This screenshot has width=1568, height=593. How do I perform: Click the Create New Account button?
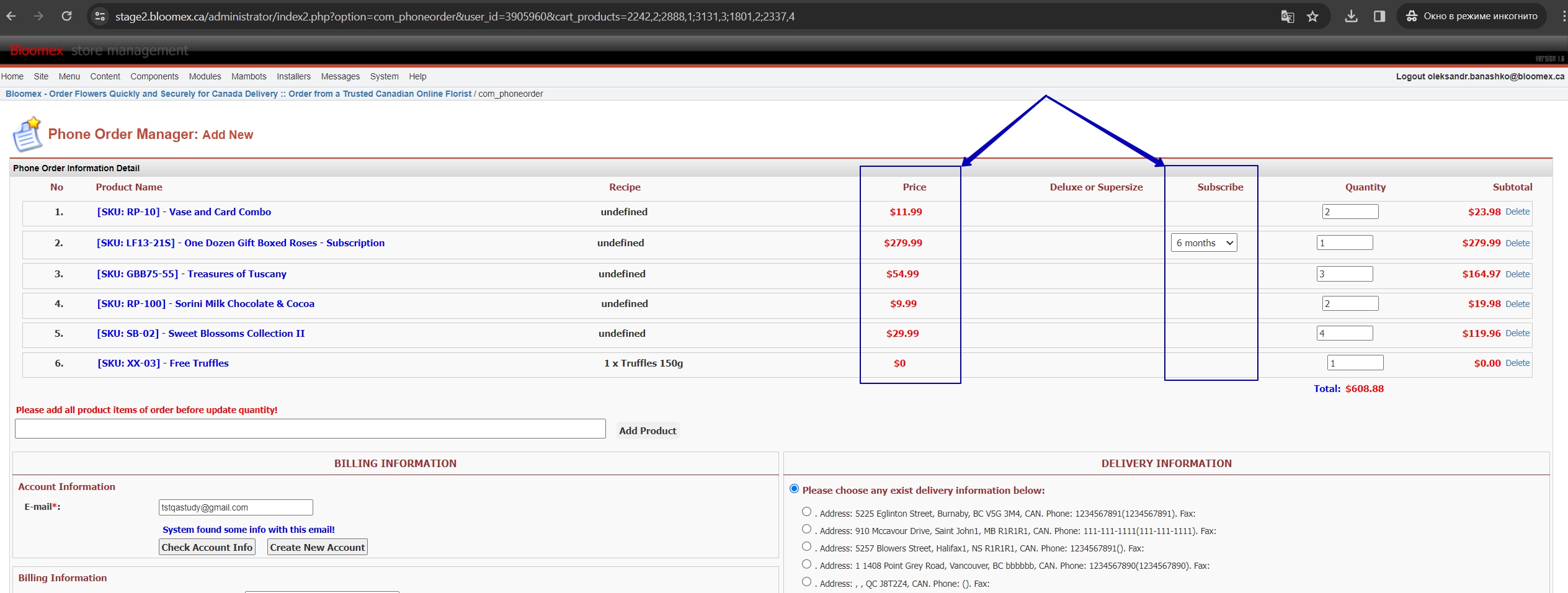[318, 547]
